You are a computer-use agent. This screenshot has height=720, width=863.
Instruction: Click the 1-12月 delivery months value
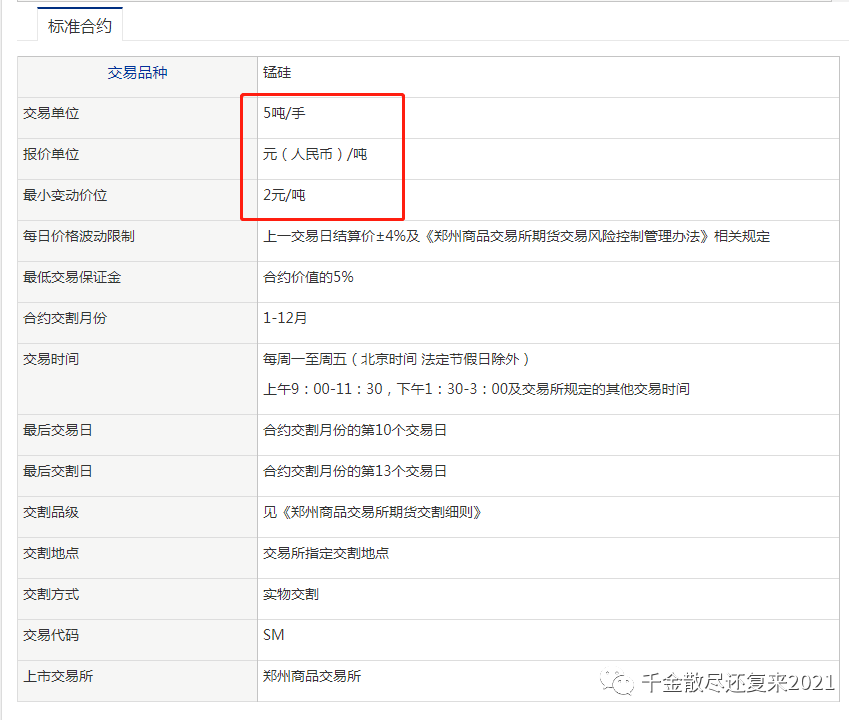tap(285, 318)
